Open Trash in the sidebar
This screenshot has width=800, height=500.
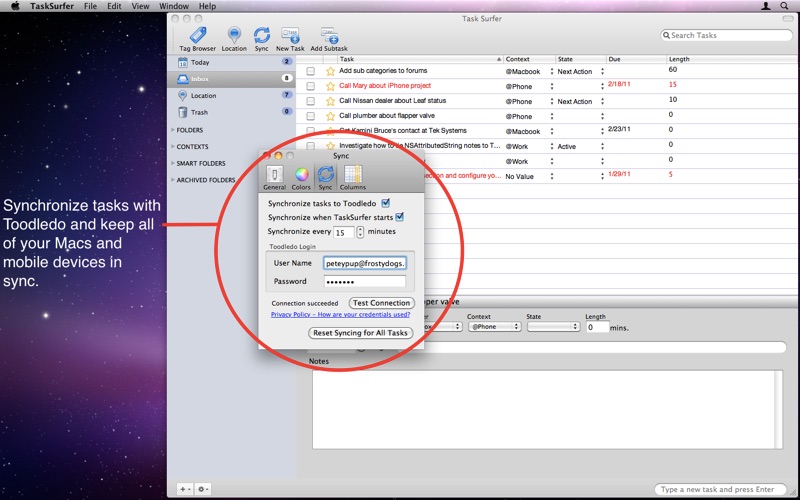232,112
